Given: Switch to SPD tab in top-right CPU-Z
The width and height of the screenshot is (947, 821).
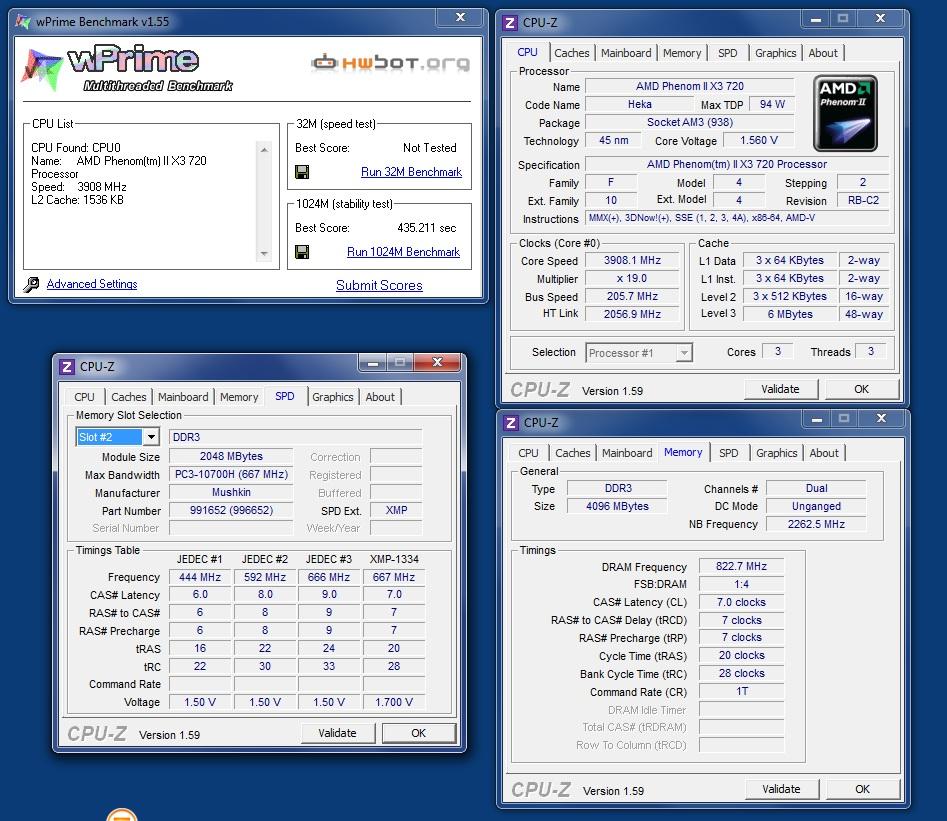Looking at the screenshot, I should [727, 53].
